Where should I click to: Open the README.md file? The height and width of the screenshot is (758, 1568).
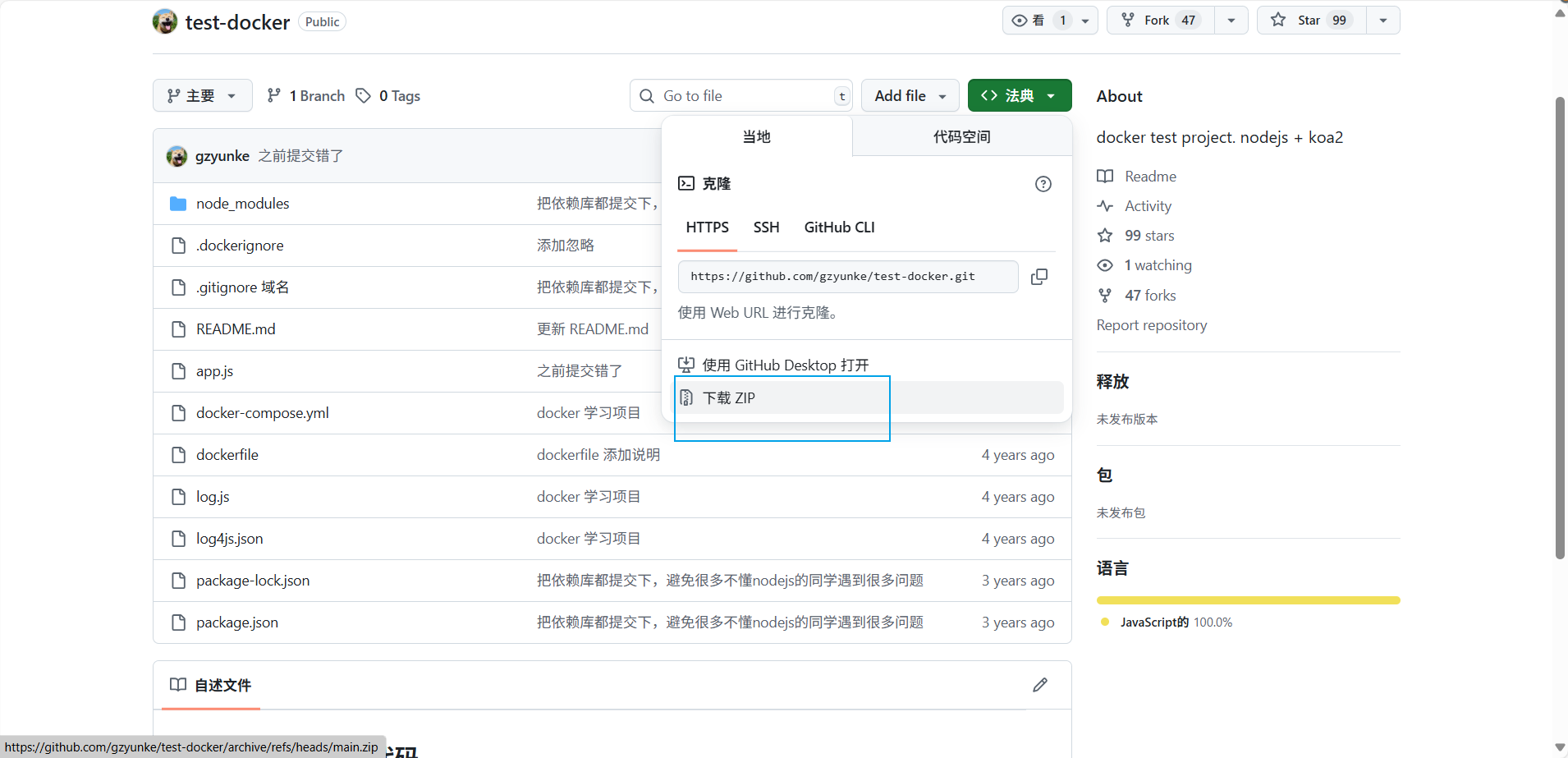(236, 329)
